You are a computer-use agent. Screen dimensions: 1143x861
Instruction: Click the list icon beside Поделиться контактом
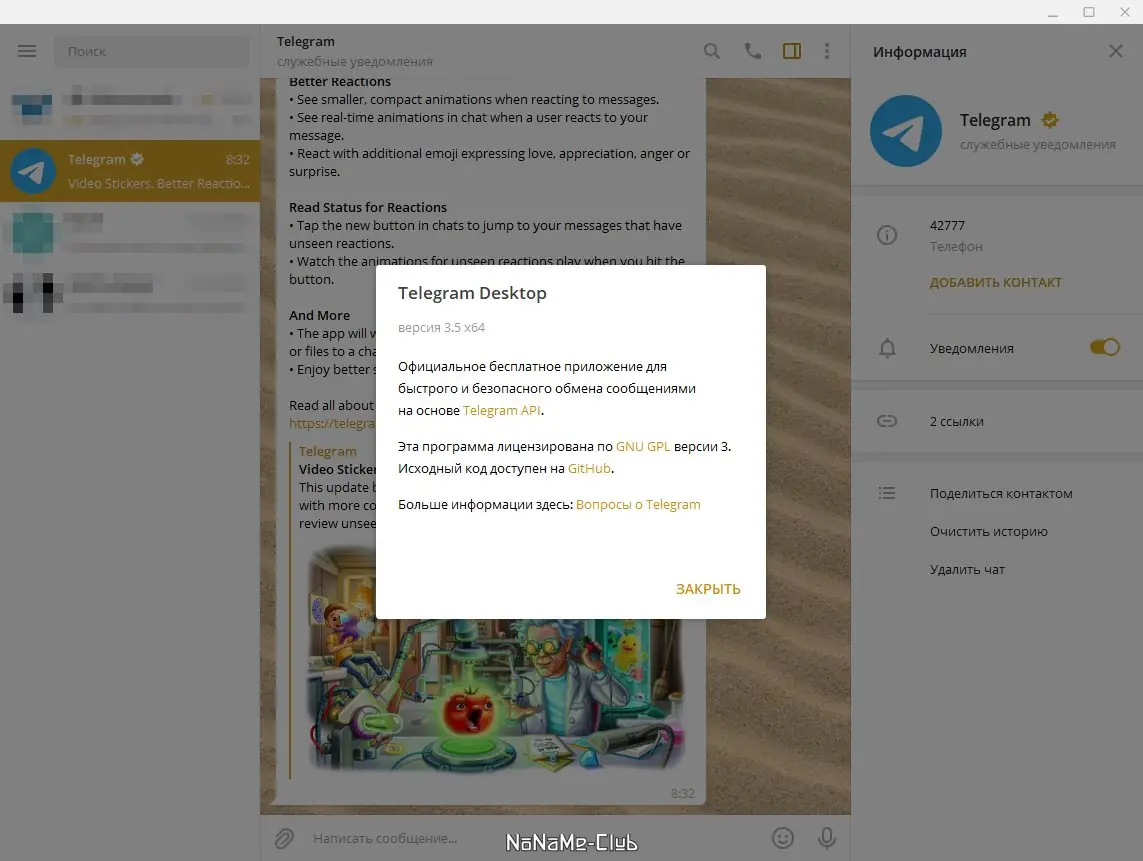point(886,494)
